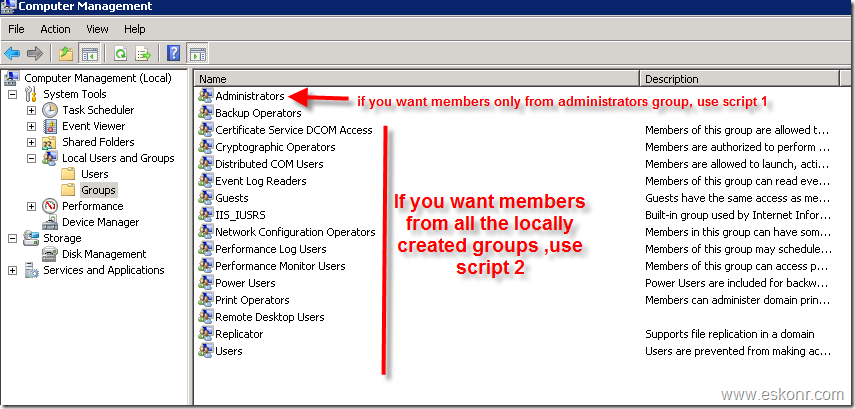Click description 'Supports file replication in a domain'
The image size is (855, 409).
(730, 334)
